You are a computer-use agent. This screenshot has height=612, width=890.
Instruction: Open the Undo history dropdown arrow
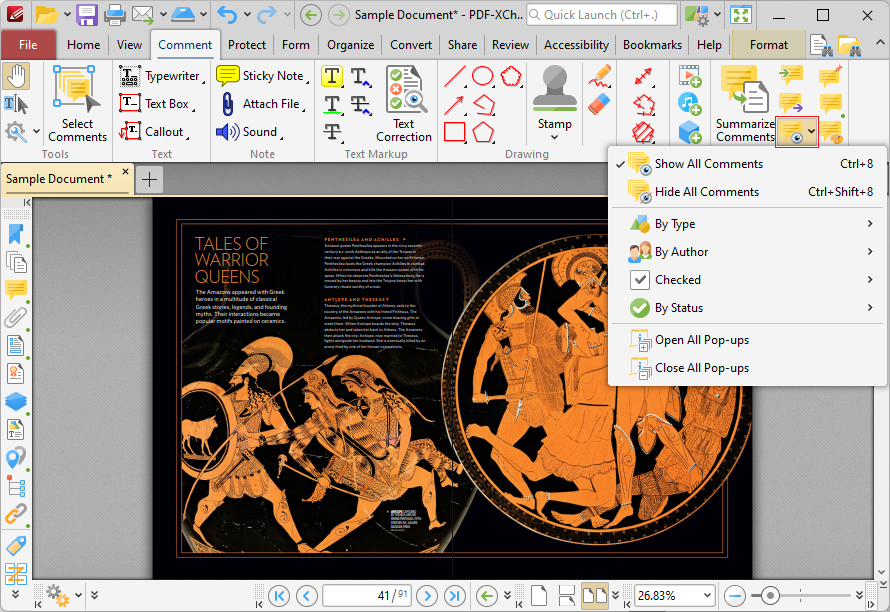pos(247,15)
